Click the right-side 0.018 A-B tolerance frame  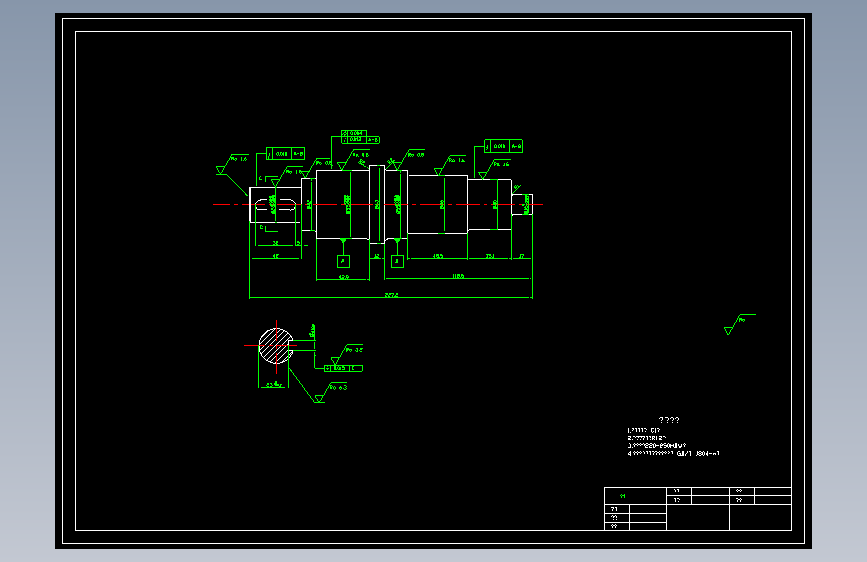pos(503,146)
